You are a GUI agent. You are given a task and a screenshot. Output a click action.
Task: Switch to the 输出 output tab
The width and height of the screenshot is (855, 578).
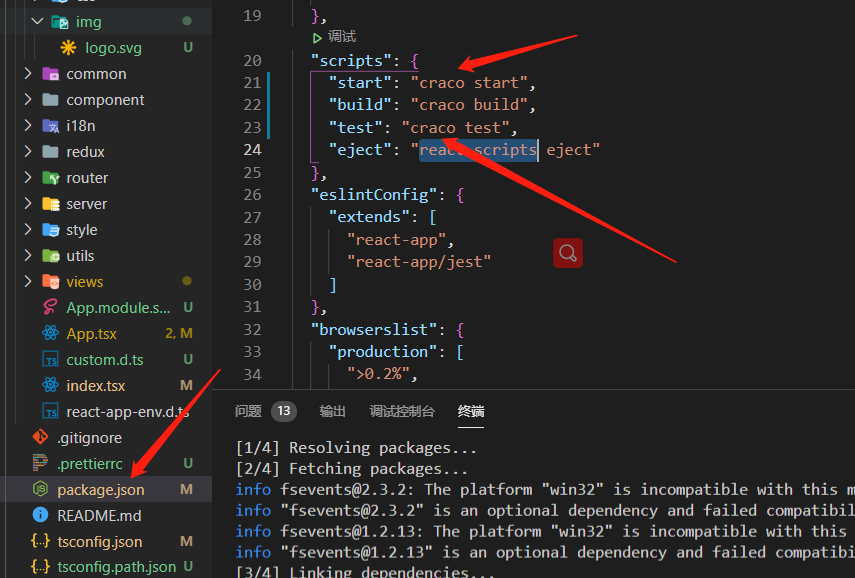[332, 411]
